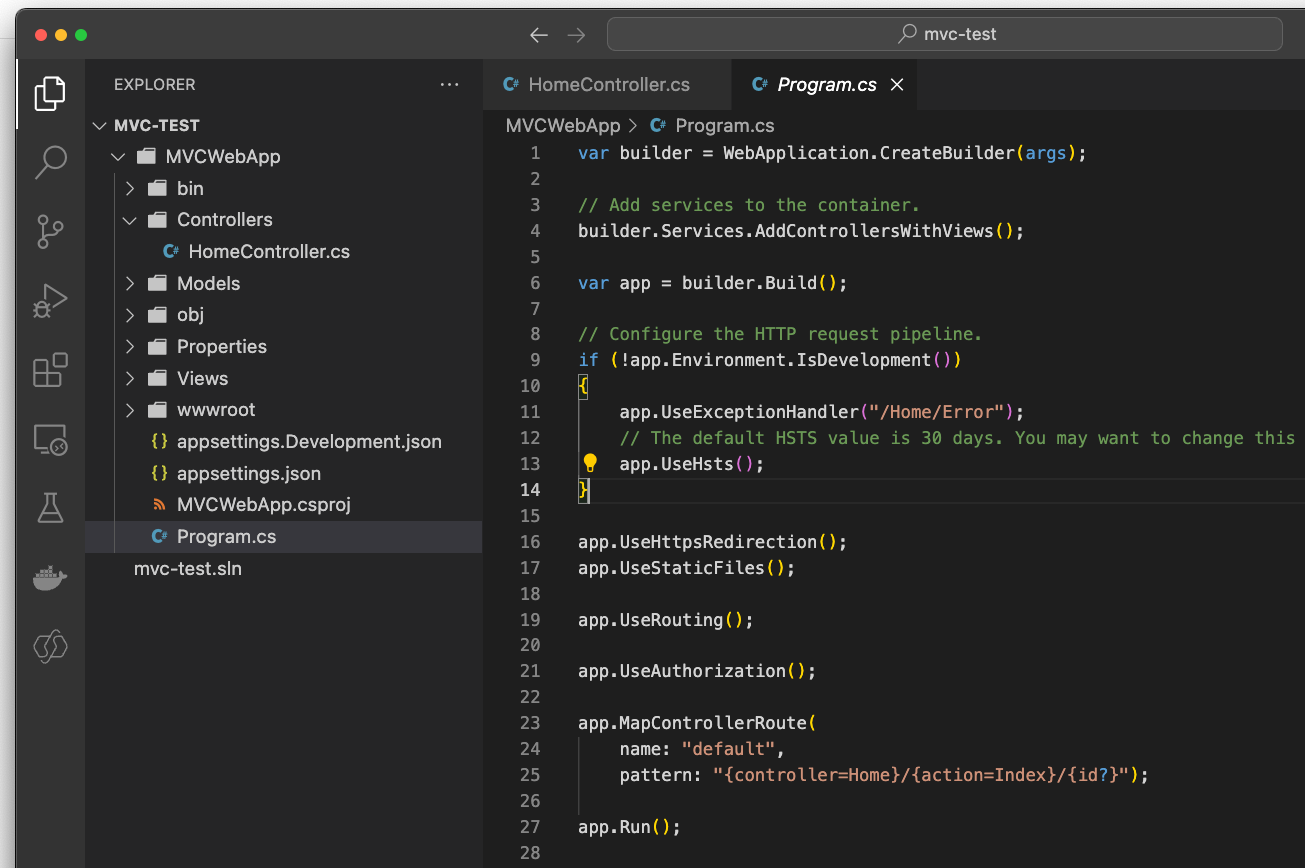The height and width of the screenshot is (868, 1305).
Task: Open the Docker view
Action: click(x=50, y=578)
